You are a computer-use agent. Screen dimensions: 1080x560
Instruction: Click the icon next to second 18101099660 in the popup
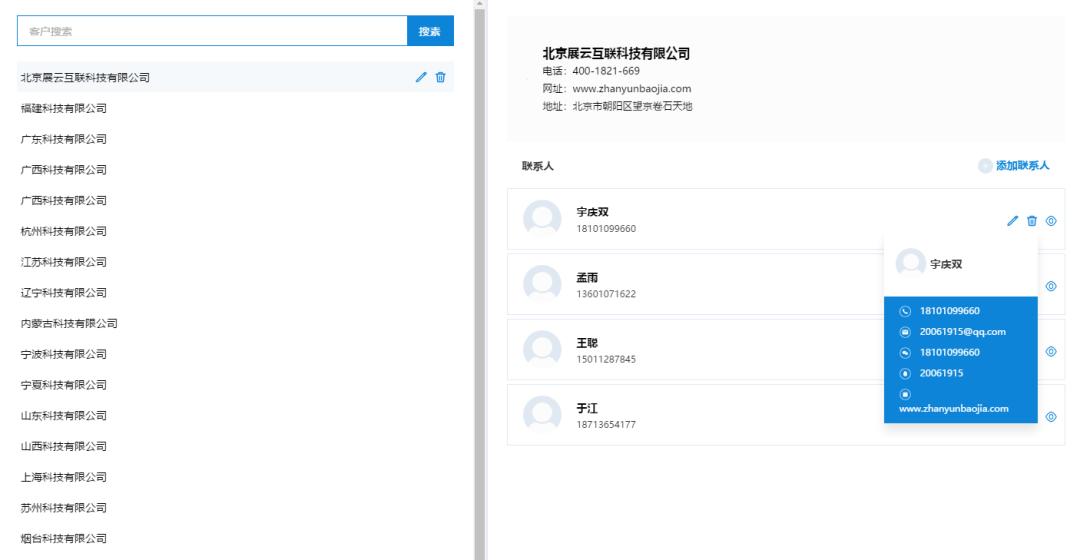click(905, 353)
